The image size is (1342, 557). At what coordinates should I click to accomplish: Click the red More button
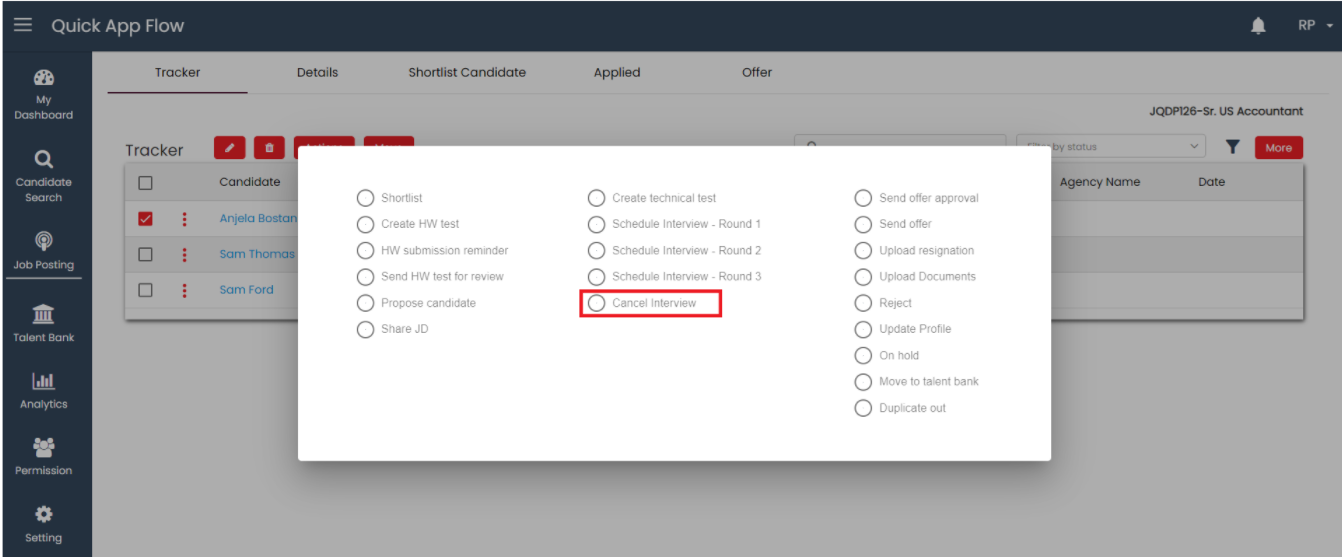1278,148
